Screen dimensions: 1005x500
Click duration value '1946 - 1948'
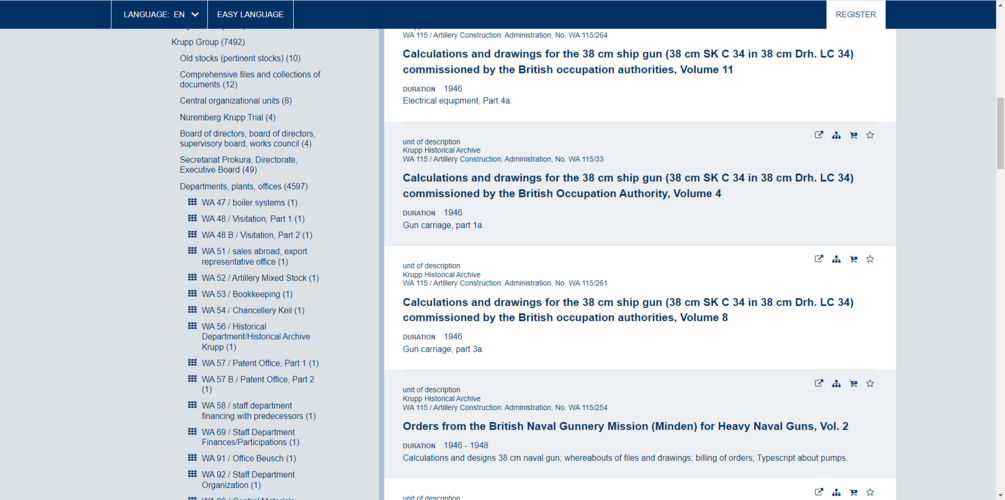(466, 446)
